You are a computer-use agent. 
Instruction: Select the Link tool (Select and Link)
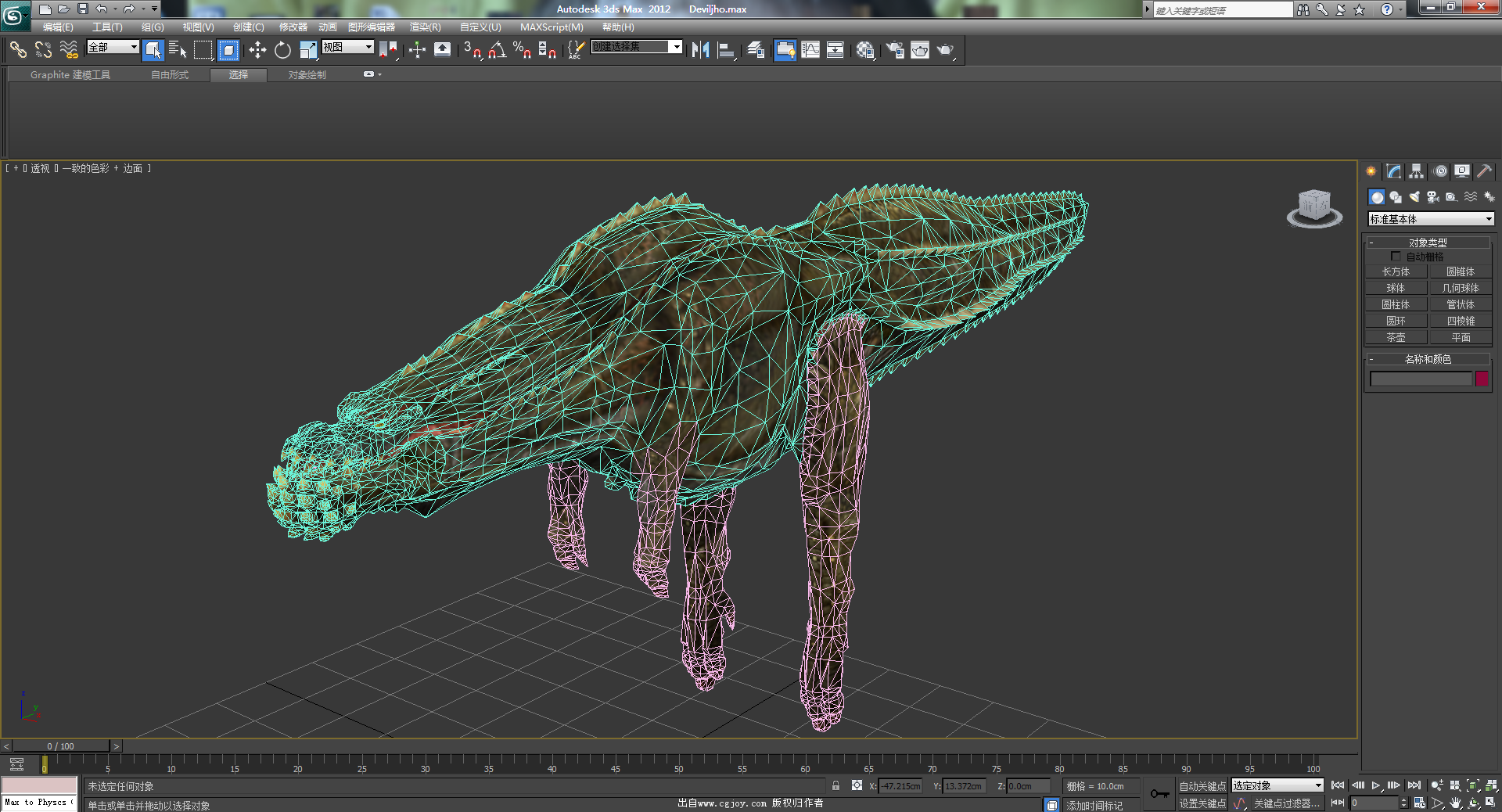(x=18, y=50)
